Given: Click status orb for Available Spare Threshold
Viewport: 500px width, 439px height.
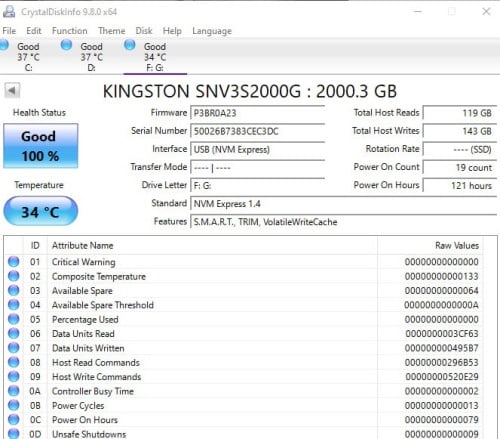Looking at the screenshot, I should [x=14, y=305].
